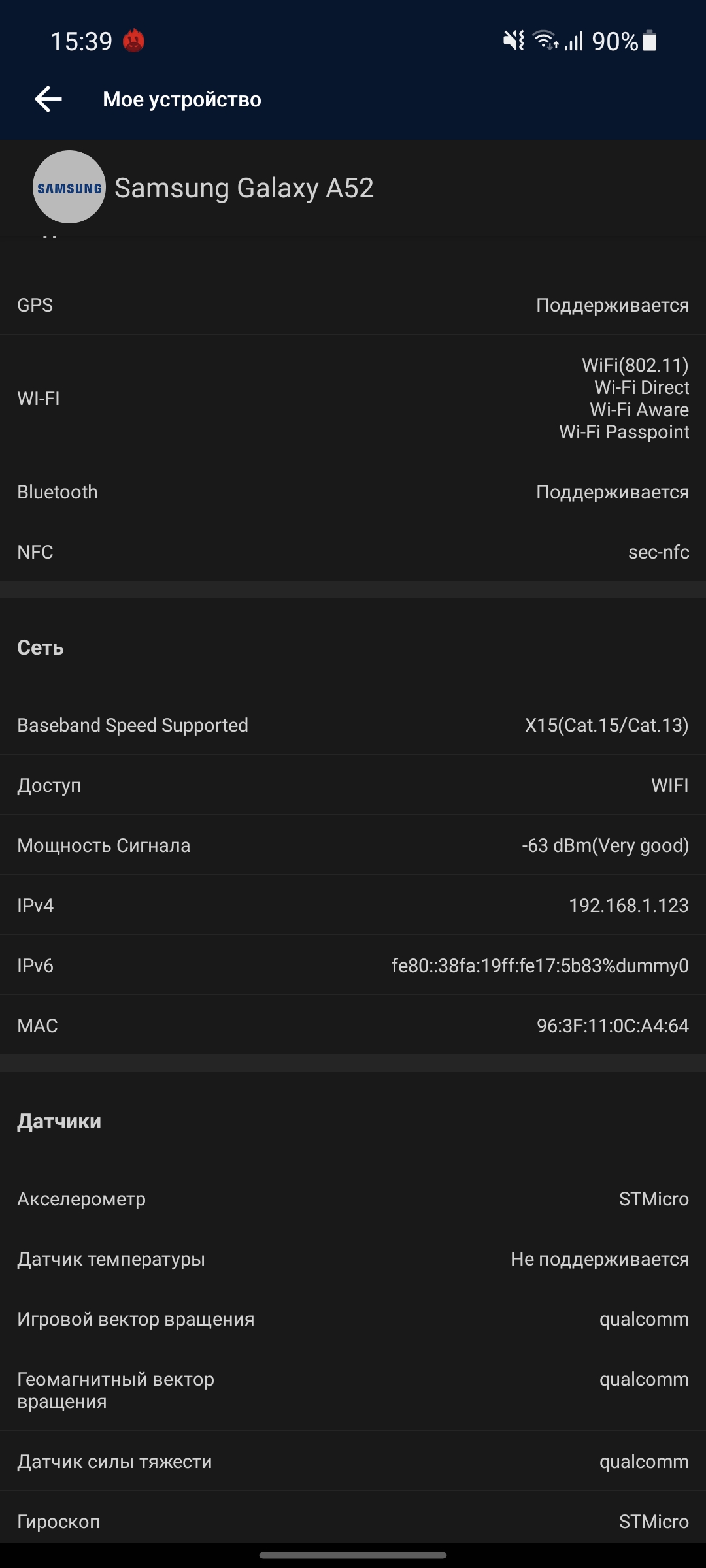The image size is (706, 1568).
Task: Tap the NFC sec-nfc entry
Action: (x=658, y=552)
